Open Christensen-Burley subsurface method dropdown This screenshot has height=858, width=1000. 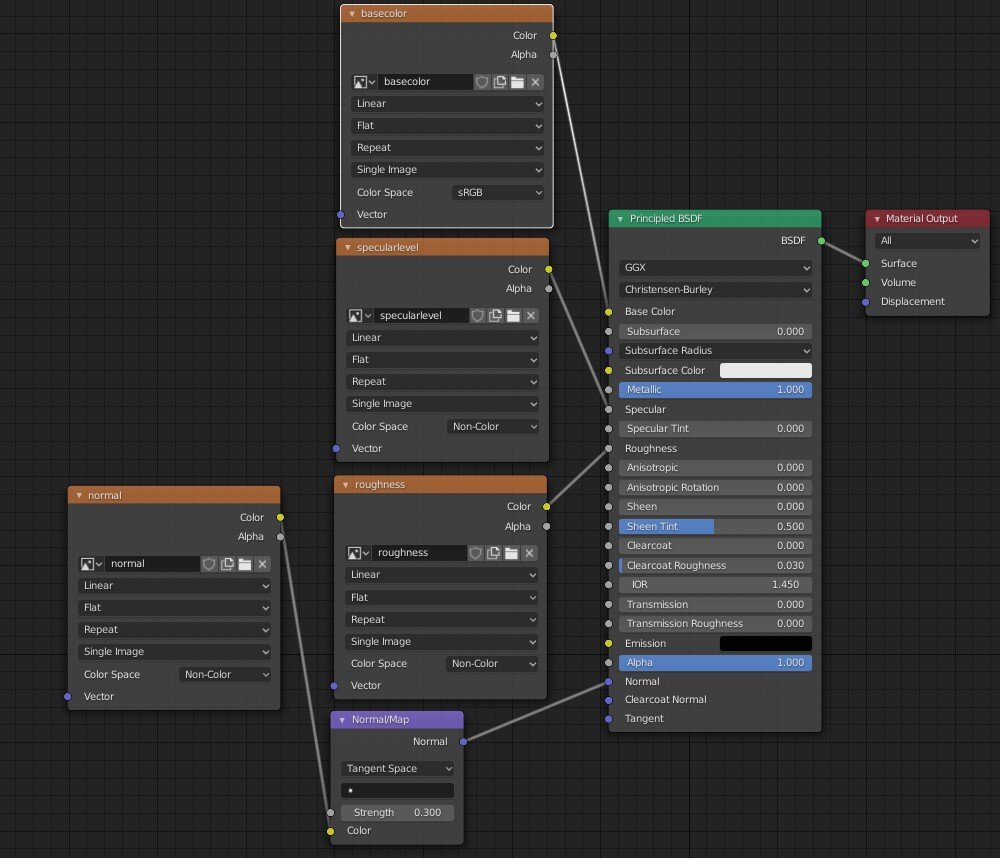(715, 290)
